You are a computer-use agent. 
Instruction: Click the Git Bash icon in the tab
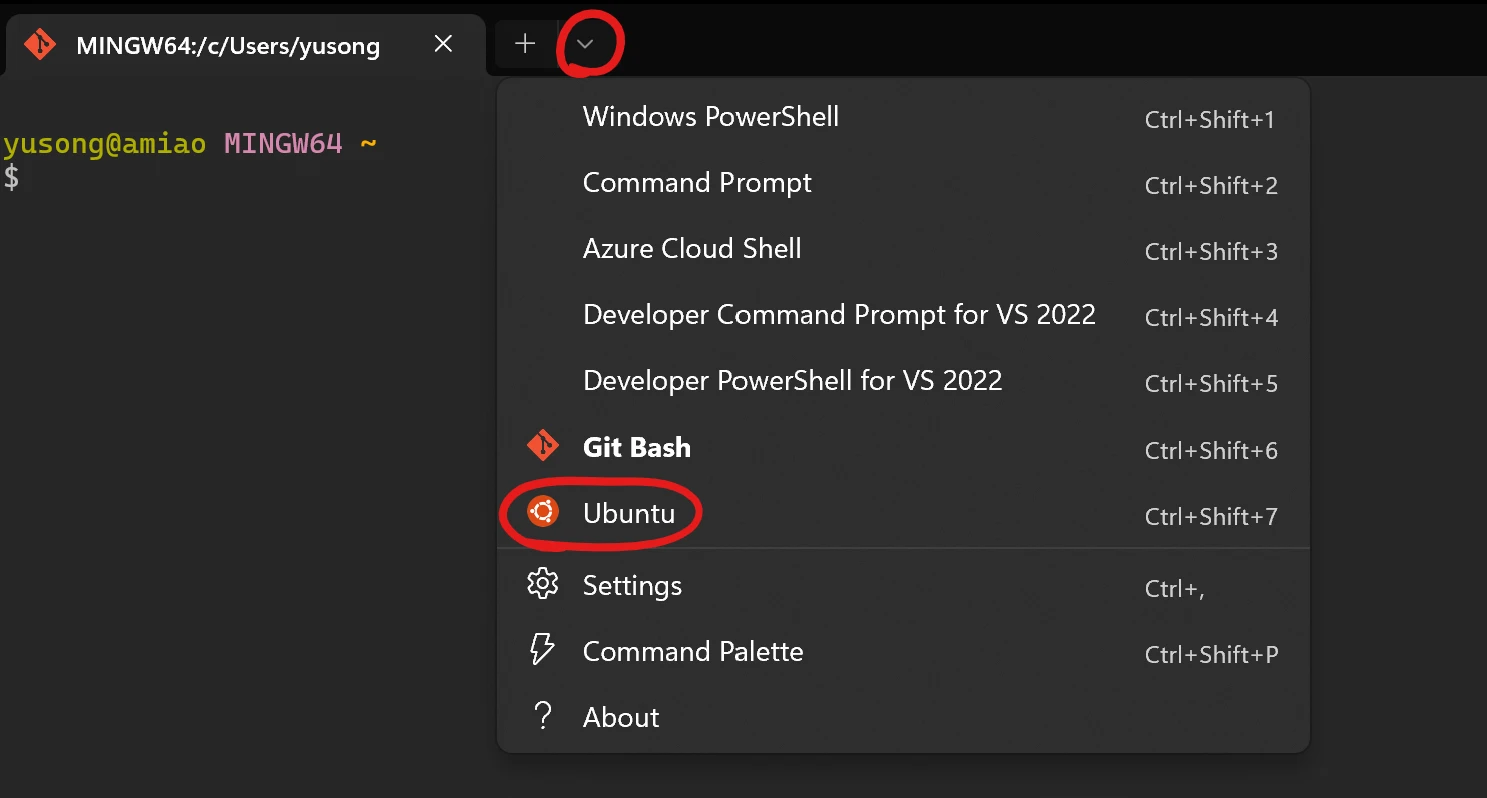point(40,45)
